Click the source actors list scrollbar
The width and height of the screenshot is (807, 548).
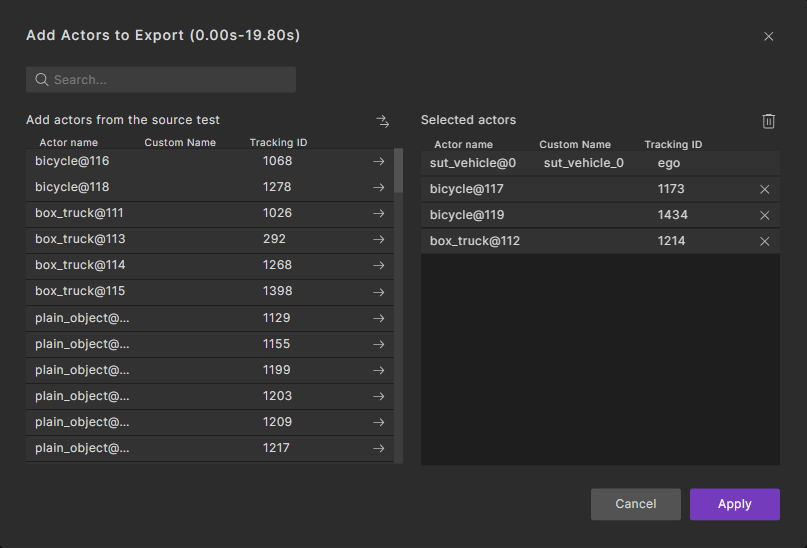click(x=399, y=172)
